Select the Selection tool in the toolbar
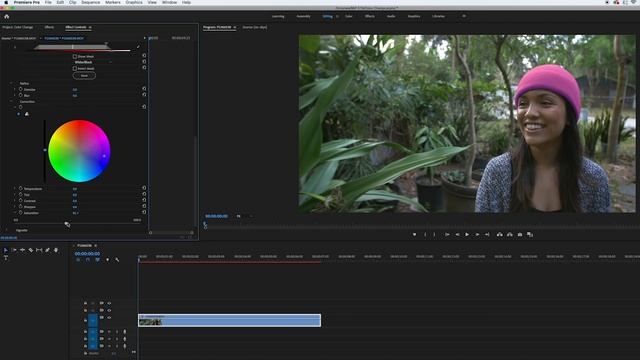Screen dimensions: 640x360 click(5, 250)
